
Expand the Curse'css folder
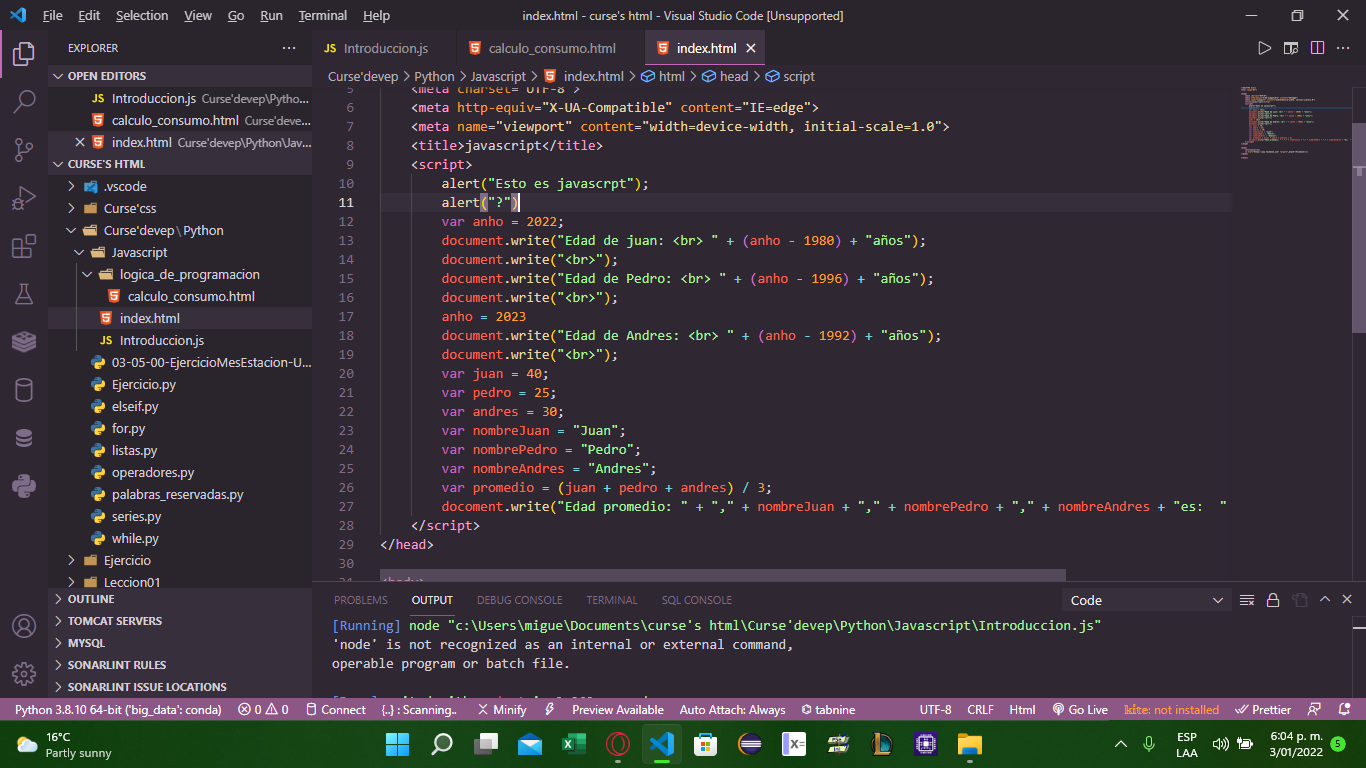coord(180,208)
